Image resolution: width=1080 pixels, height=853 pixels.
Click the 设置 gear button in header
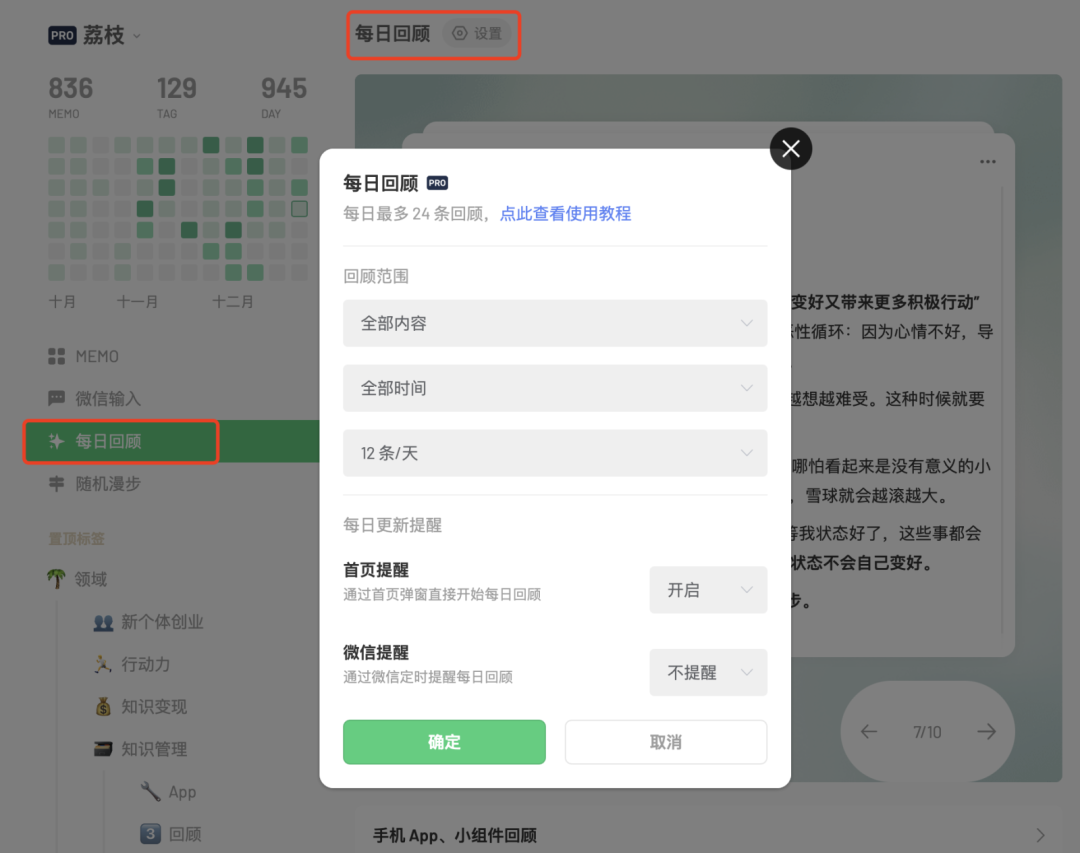tap(477, 33)
